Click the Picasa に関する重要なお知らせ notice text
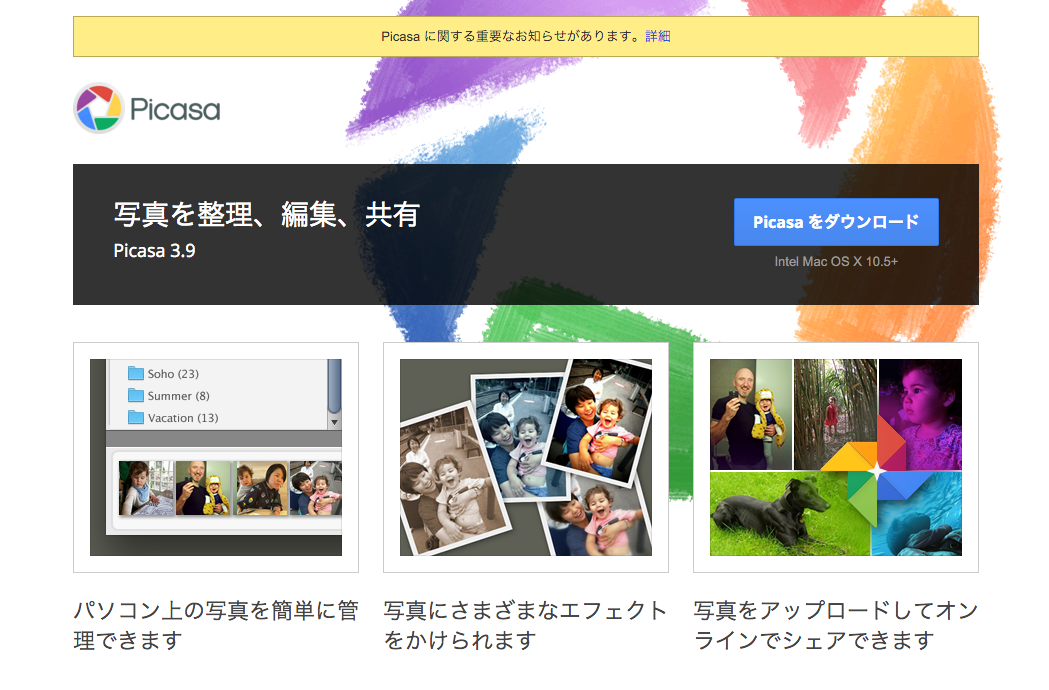 click(x=512, y=36)
